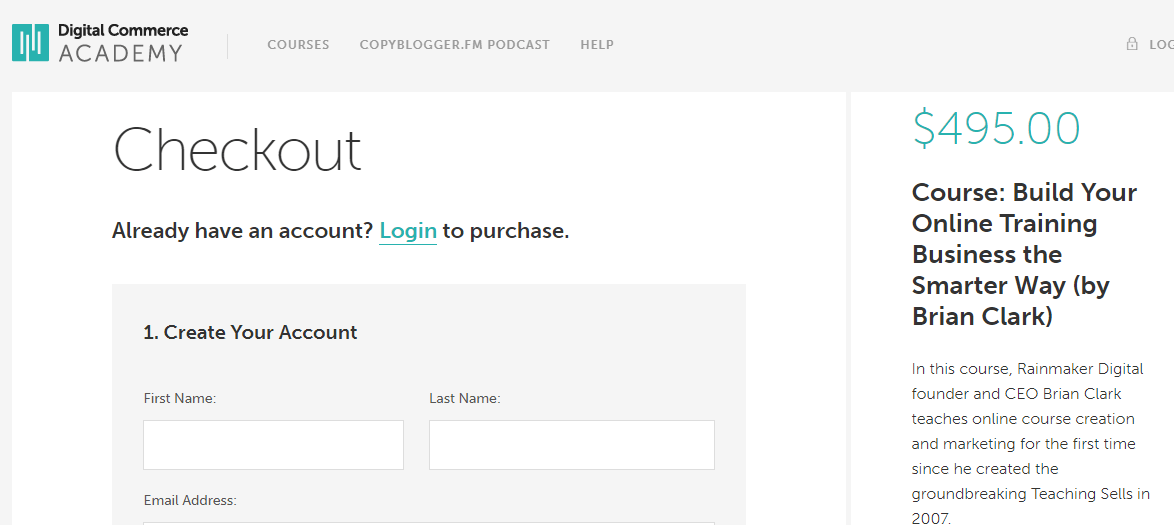Click into the Email Address input box
The image size is (1174, 525).
pos(428,521)
